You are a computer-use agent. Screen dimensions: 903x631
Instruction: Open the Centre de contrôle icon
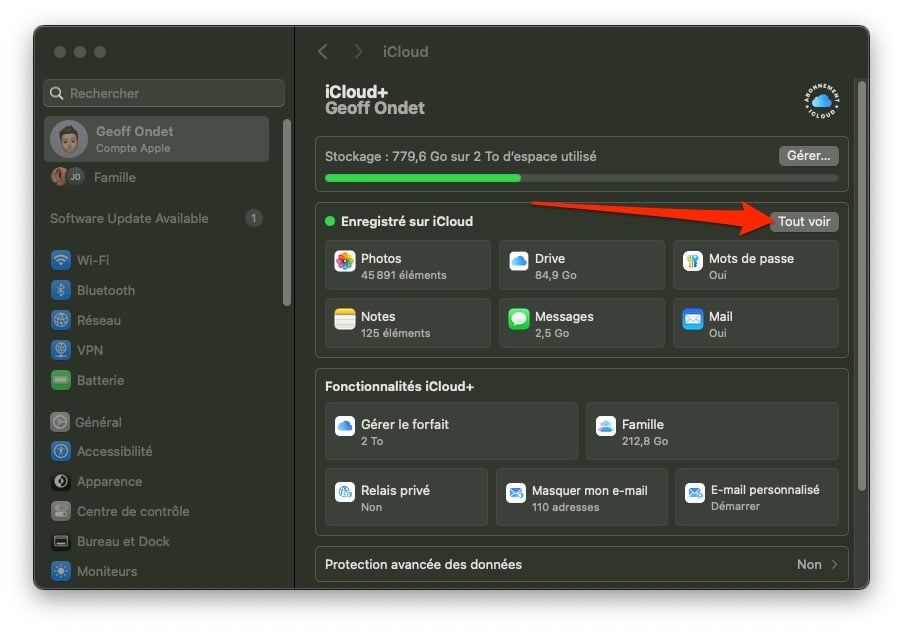point(60,511)
